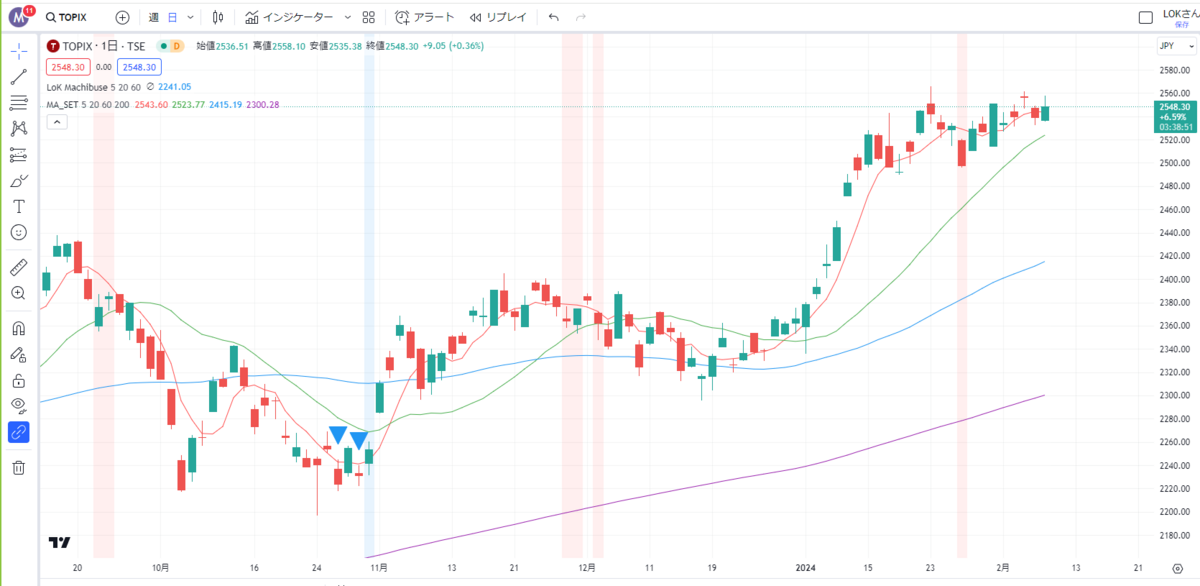This screenshot has width=1200, height=586.
Task: Select the trend line drawing tool
Action: click(x=18, y=77)
